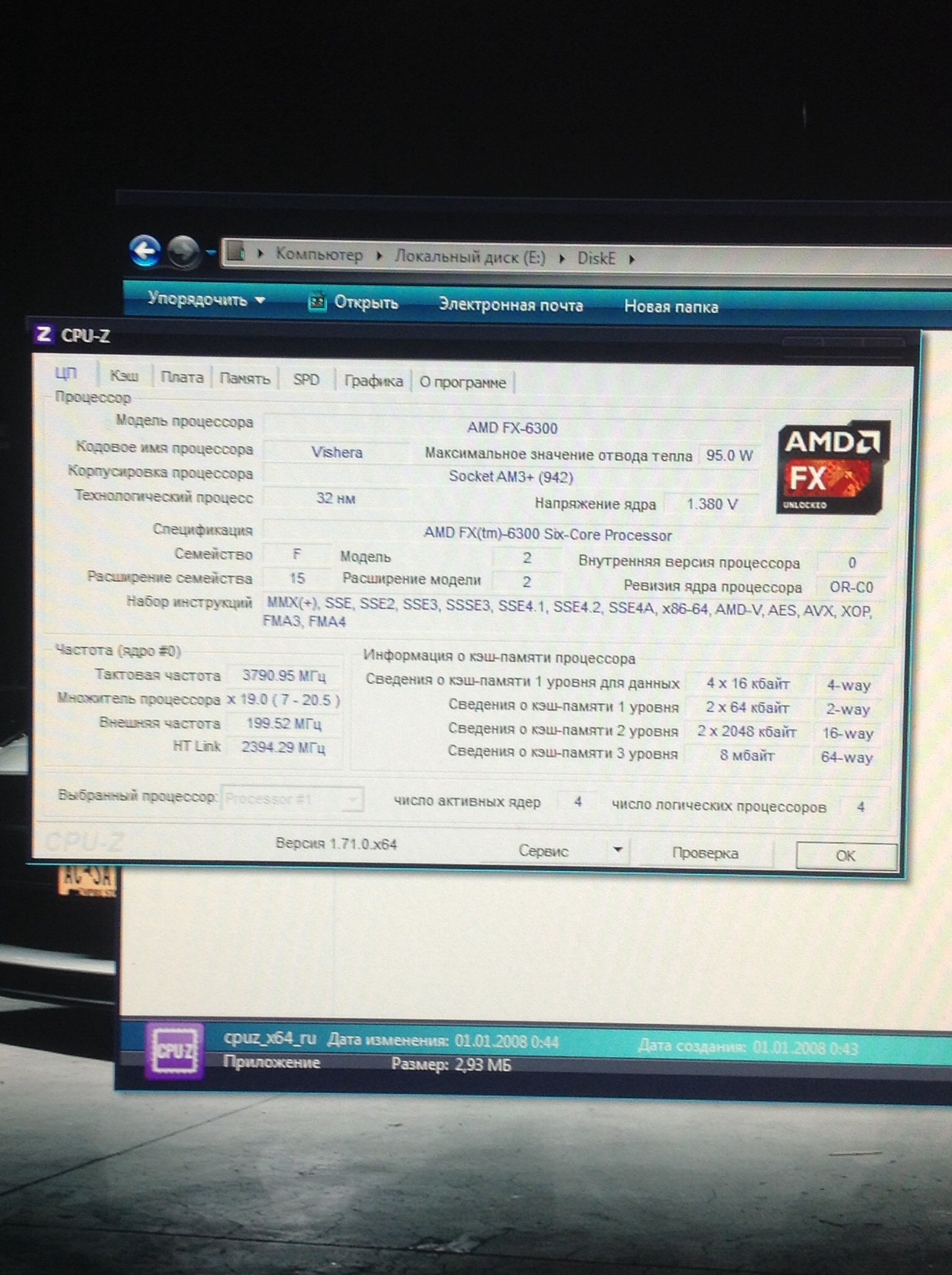Open the Память tab
This screenshot has width=952, height=1275.
tap(245, 378)
